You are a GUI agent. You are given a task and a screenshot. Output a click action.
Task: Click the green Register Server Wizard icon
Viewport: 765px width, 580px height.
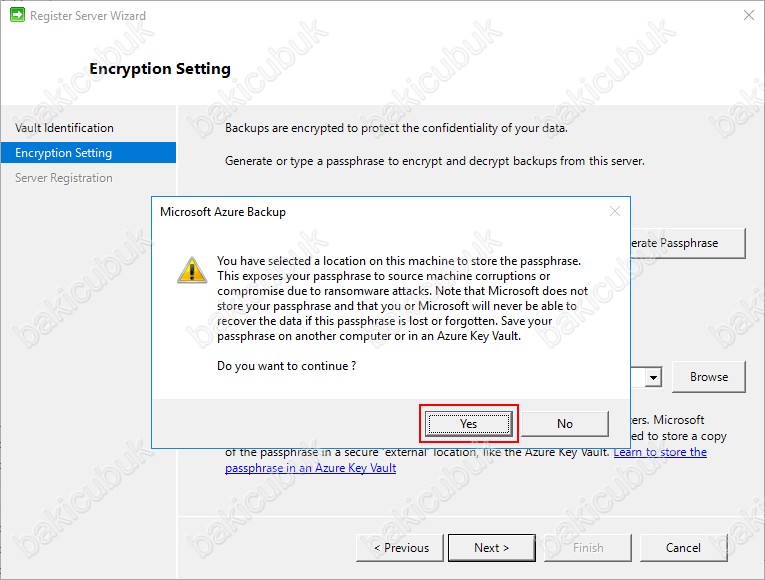pyautogui.click(x=17, y=15)
